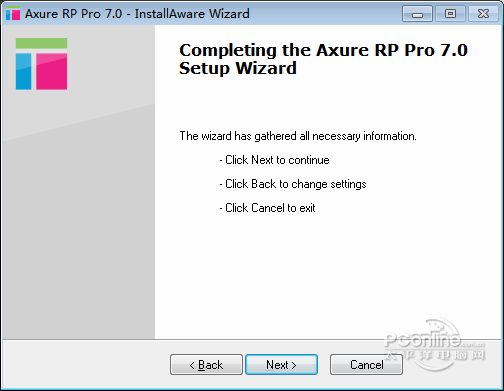Click the pink square of the Axure logo

(x=52, y=71)
